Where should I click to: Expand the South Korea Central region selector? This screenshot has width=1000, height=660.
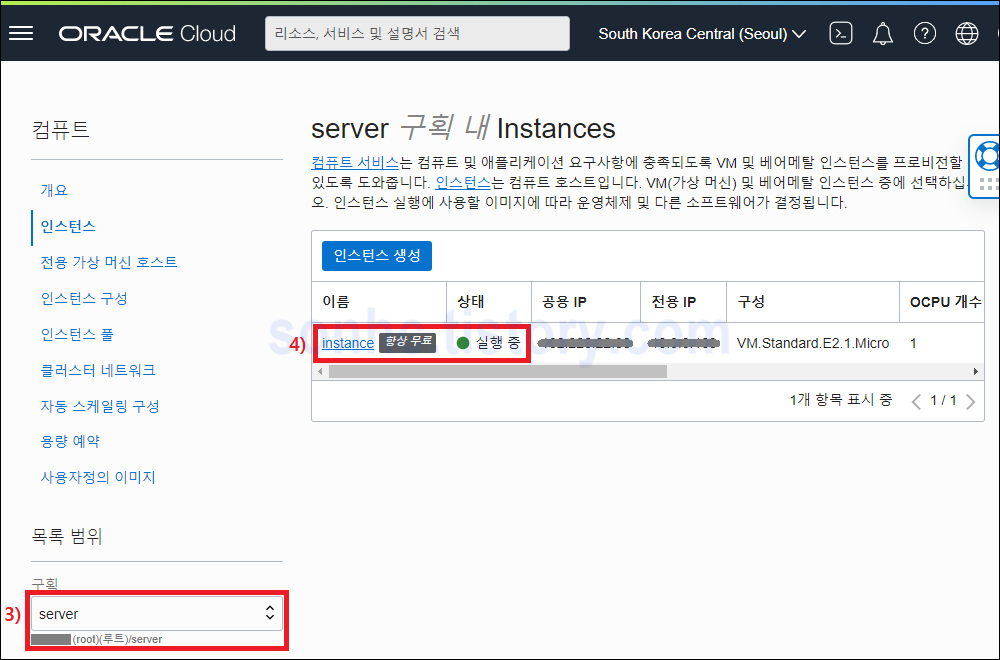coord(702,34)
